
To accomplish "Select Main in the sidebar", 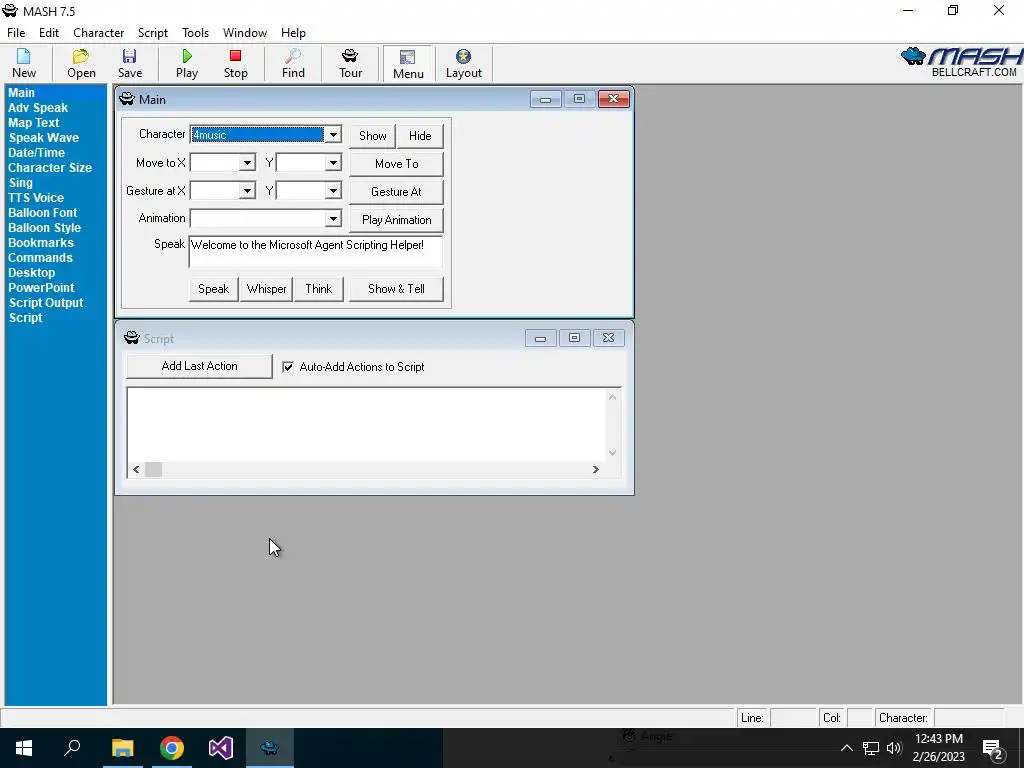I will (22, 93).
